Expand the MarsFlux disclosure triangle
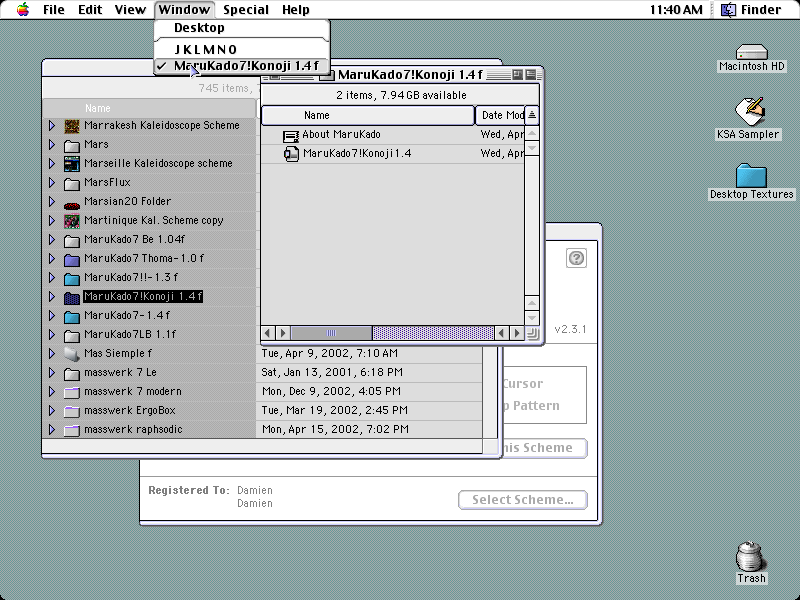800x600 pixels. [x=52, y=182]
